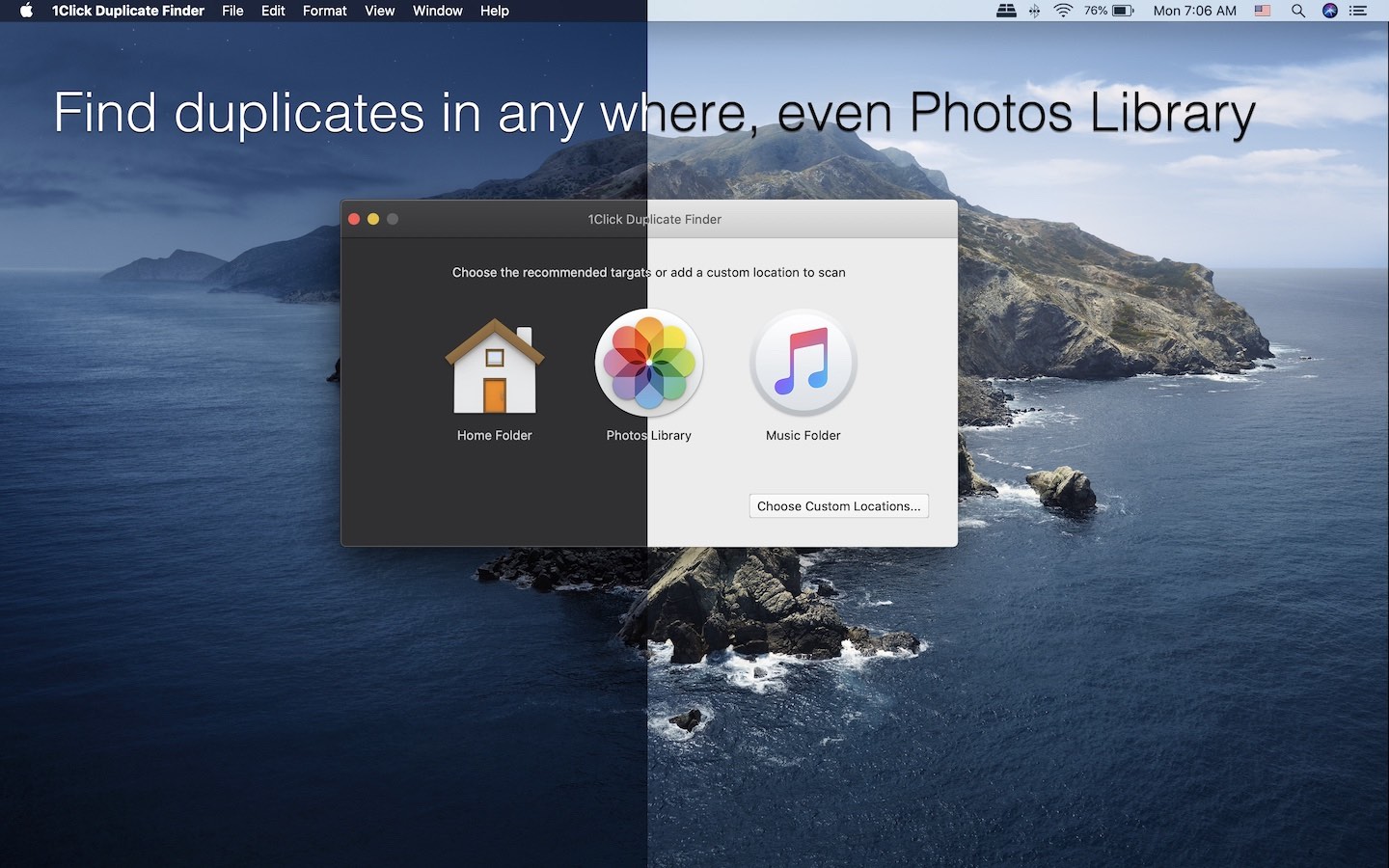Open the File menu
Image resolution: width=1389 pixels, height=868 pixels.
[x=232, y=11]
